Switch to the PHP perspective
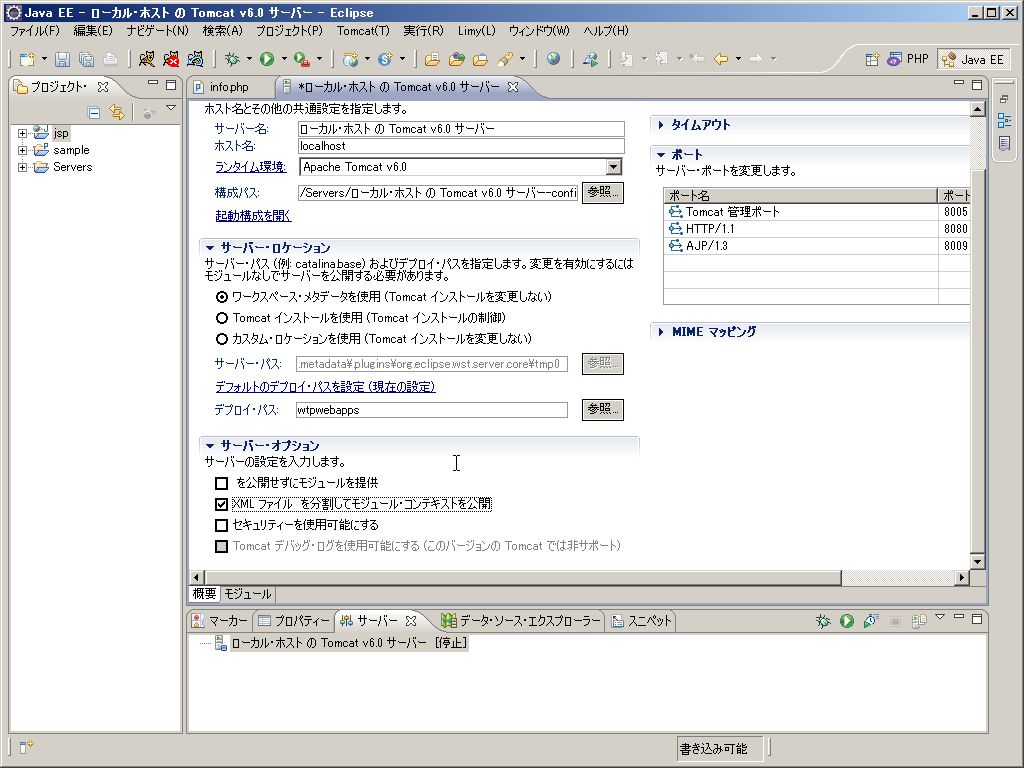The image size is (1024, 768). [908, 59]
